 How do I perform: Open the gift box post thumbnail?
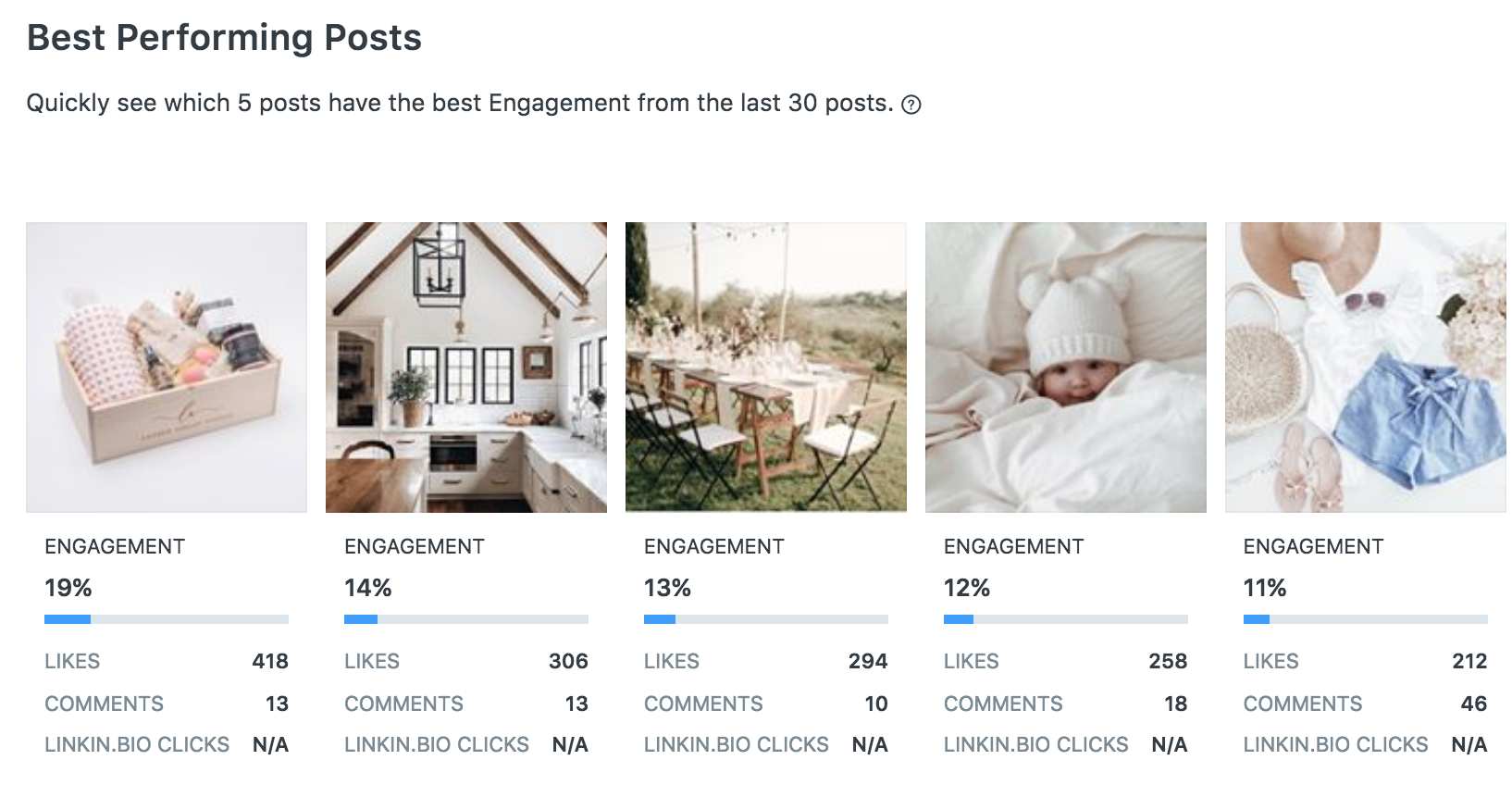[167, 368]
